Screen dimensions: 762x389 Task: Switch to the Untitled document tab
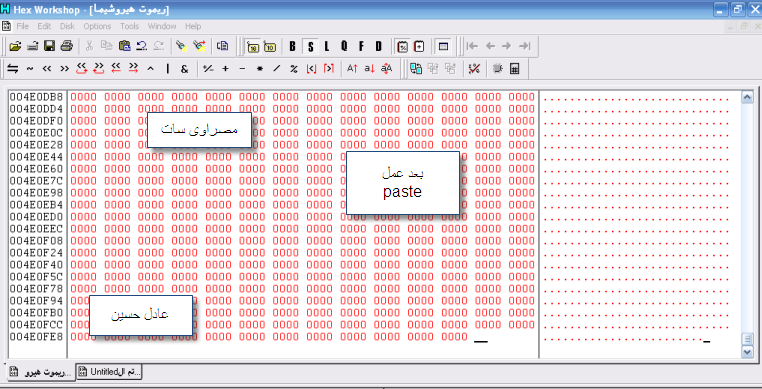coord(109,372)
